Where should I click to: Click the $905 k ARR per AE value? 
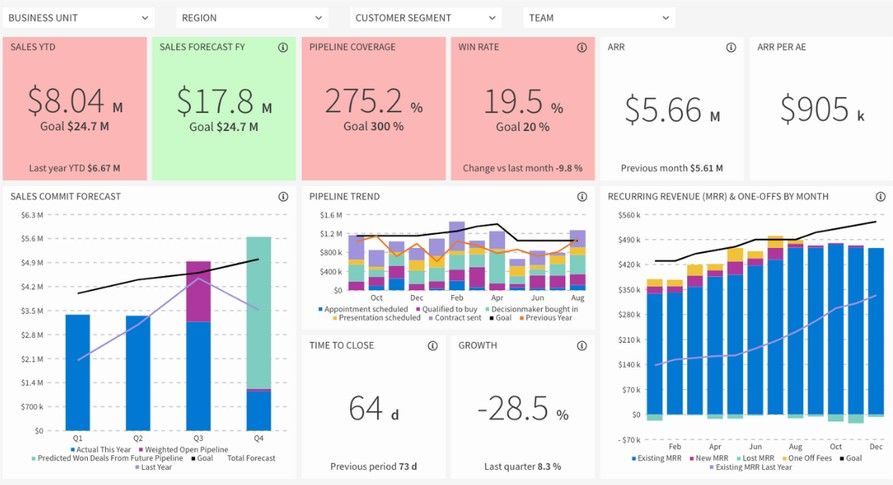point(822,109)
